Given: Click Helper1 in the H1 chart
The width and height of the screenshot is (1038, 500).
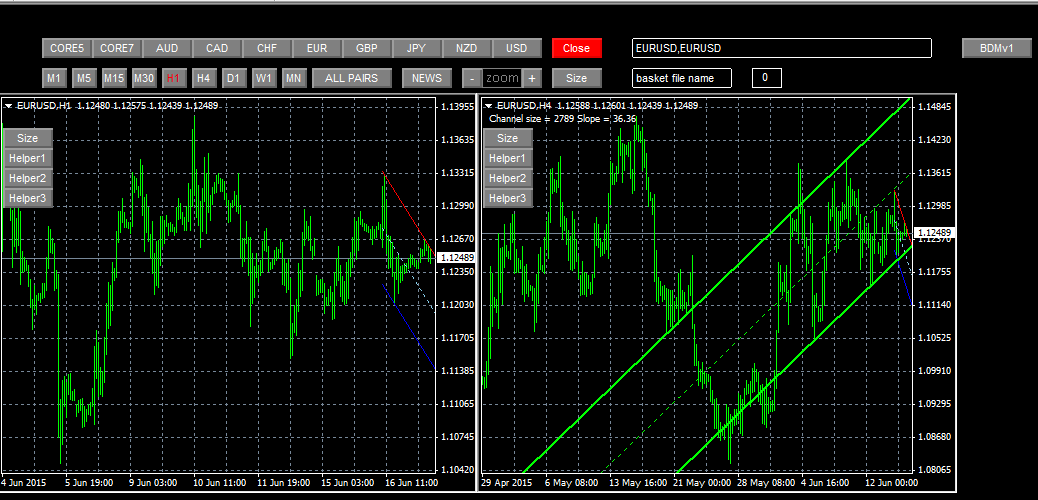Looking at the screenshot, I should tap(28, 158).
